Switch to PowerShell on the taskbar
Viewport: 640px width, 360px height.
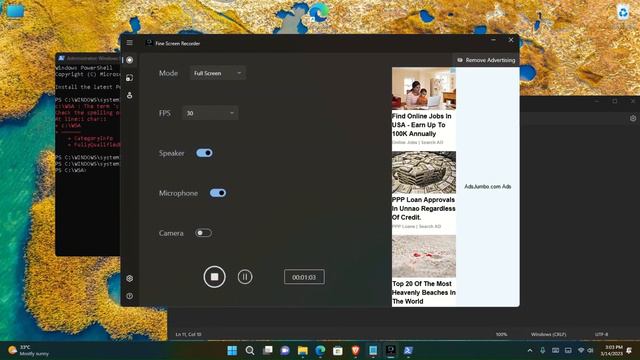408,350
